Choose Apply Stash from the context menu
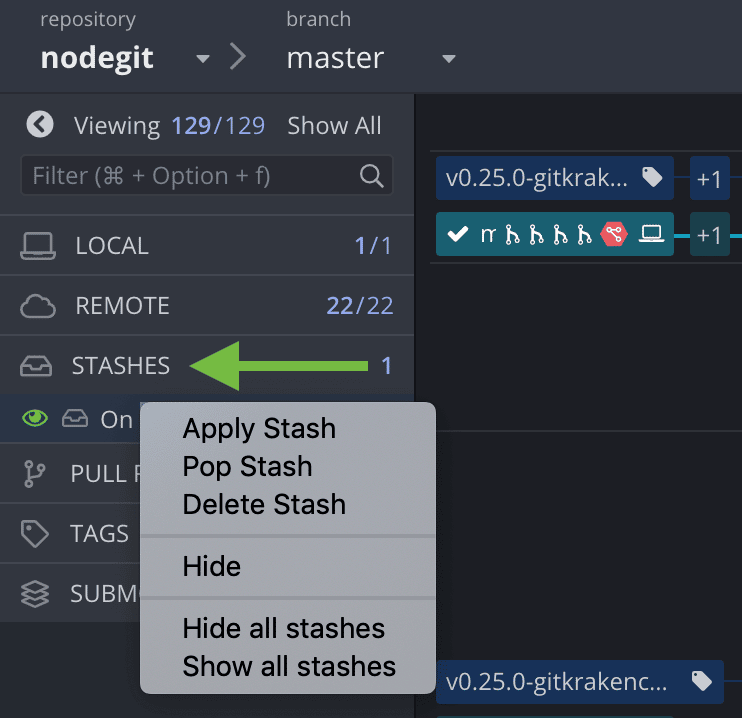 259,429
